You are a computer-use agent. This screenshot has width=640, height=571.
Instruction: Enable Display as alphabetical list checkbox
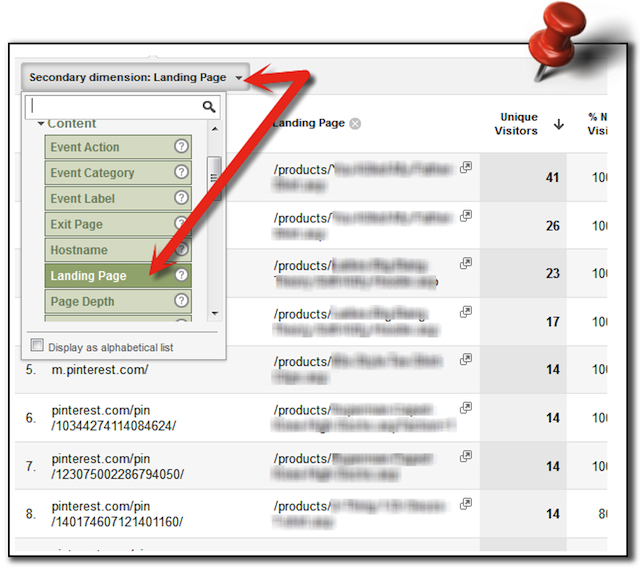point(37,346)
